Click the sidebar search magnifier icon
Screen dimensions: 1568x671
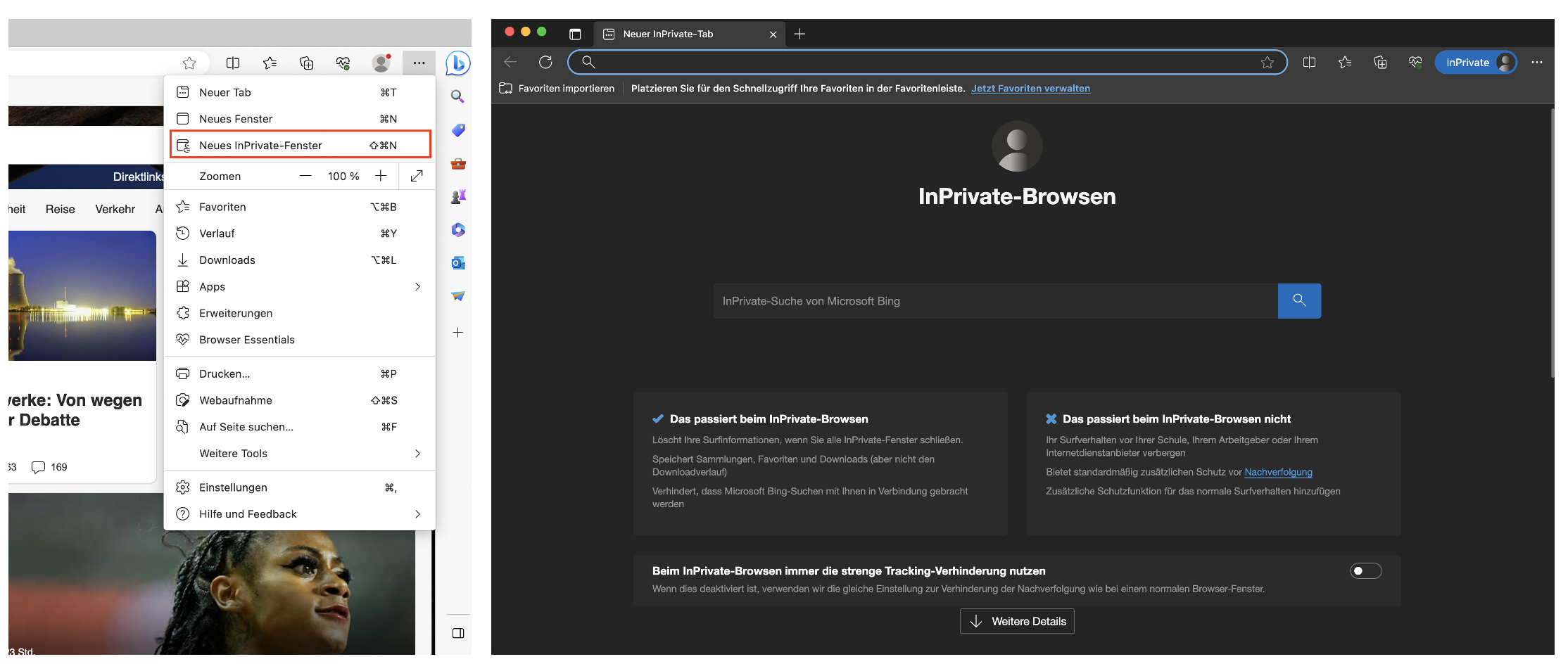[457, 96]
